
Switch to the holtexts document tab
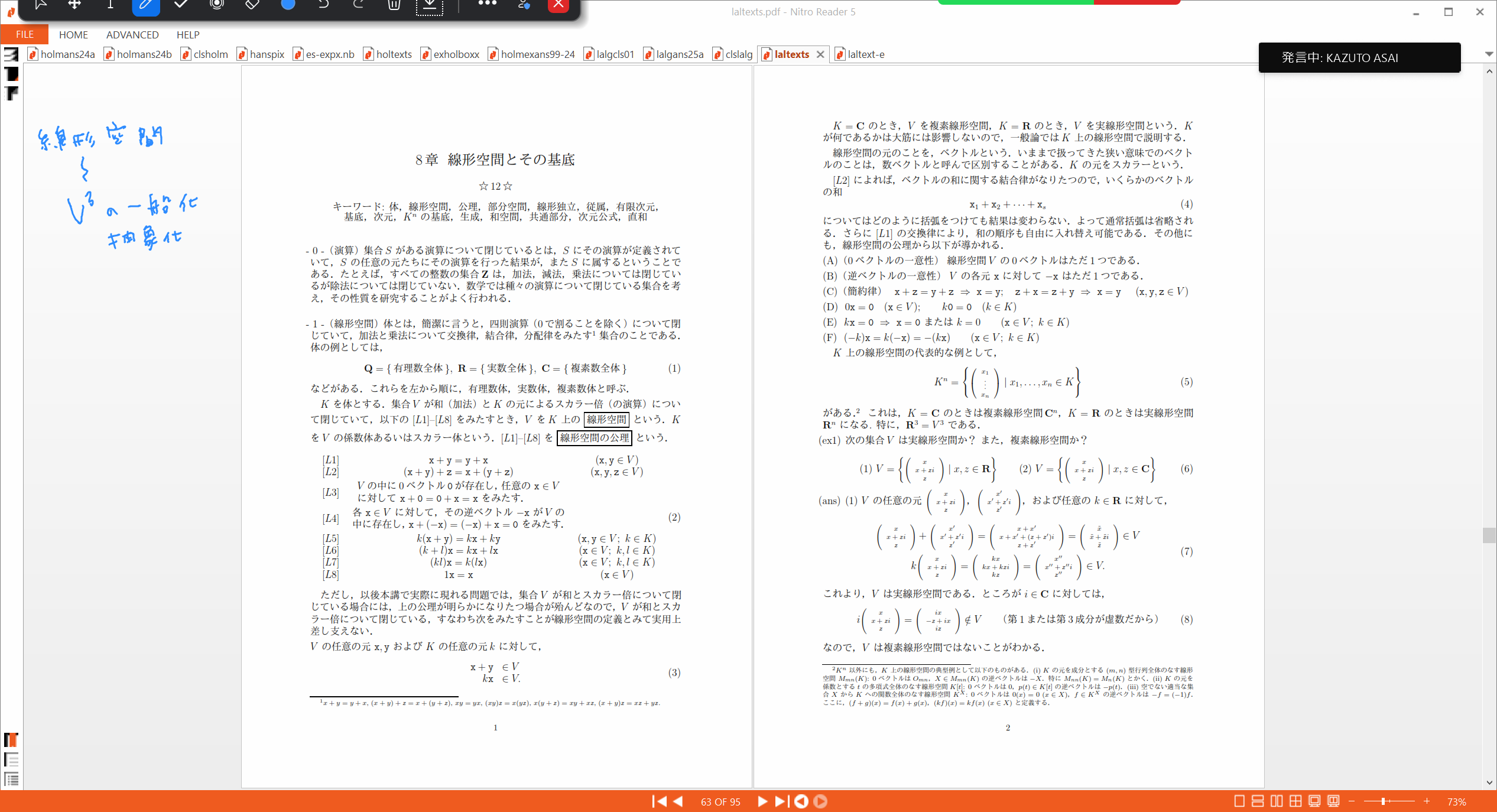pyautogui.click(x=393, y=54)
